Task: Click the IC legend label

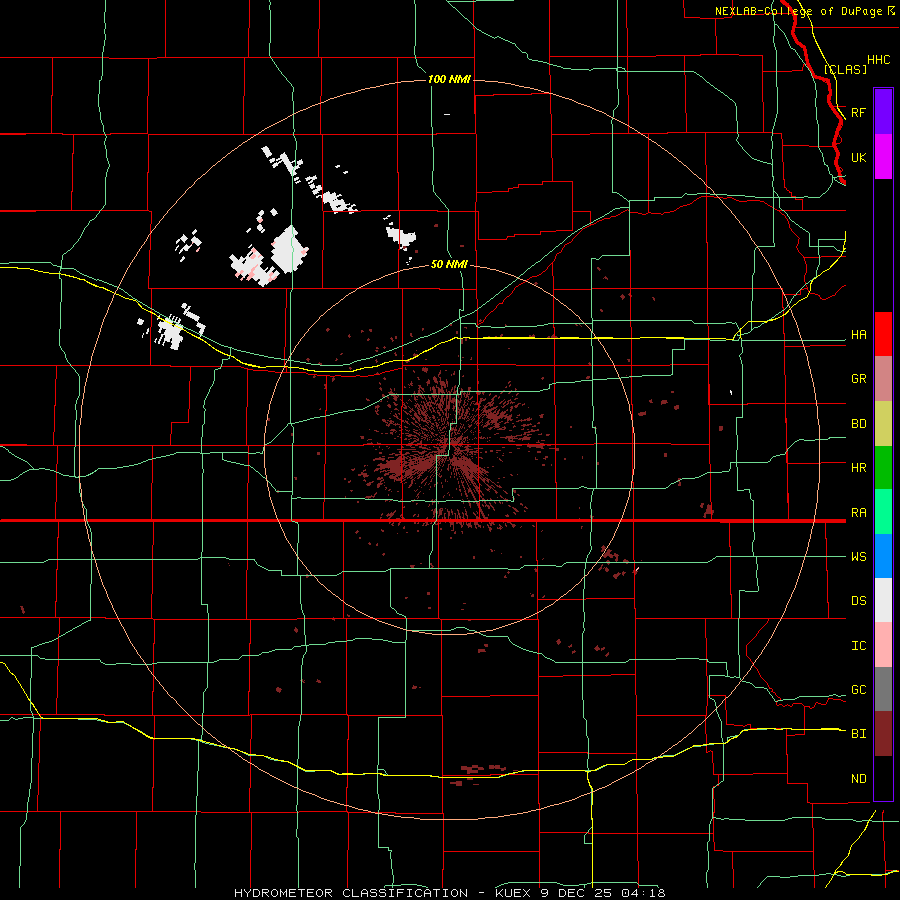Action: [x=859, y=646]
